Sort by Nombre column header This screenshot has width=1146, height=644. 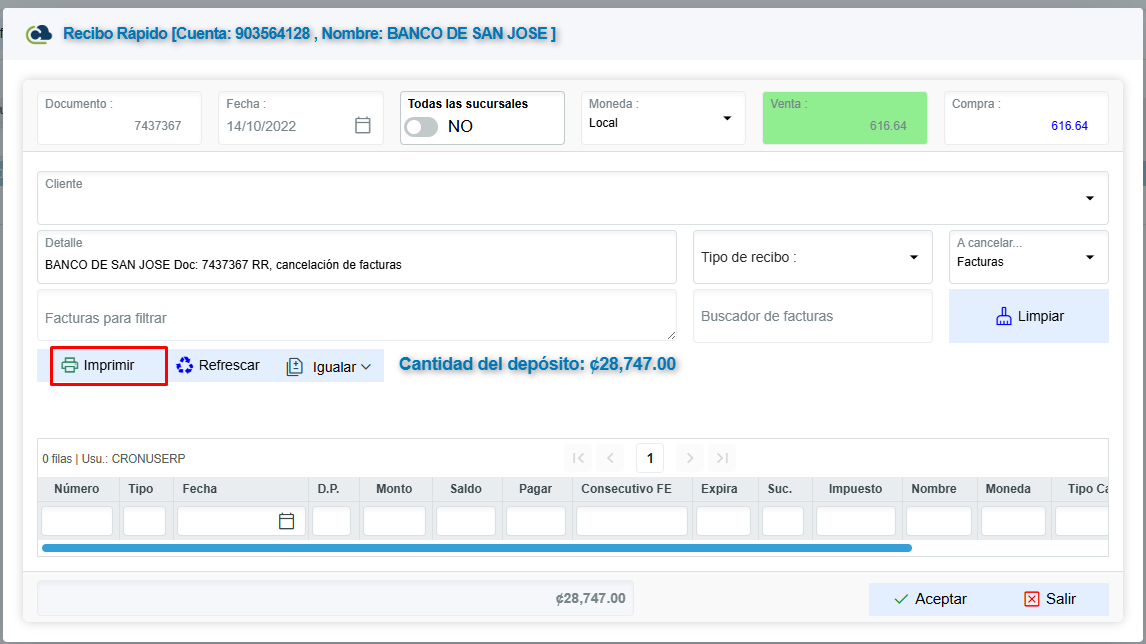click(934, 488)
